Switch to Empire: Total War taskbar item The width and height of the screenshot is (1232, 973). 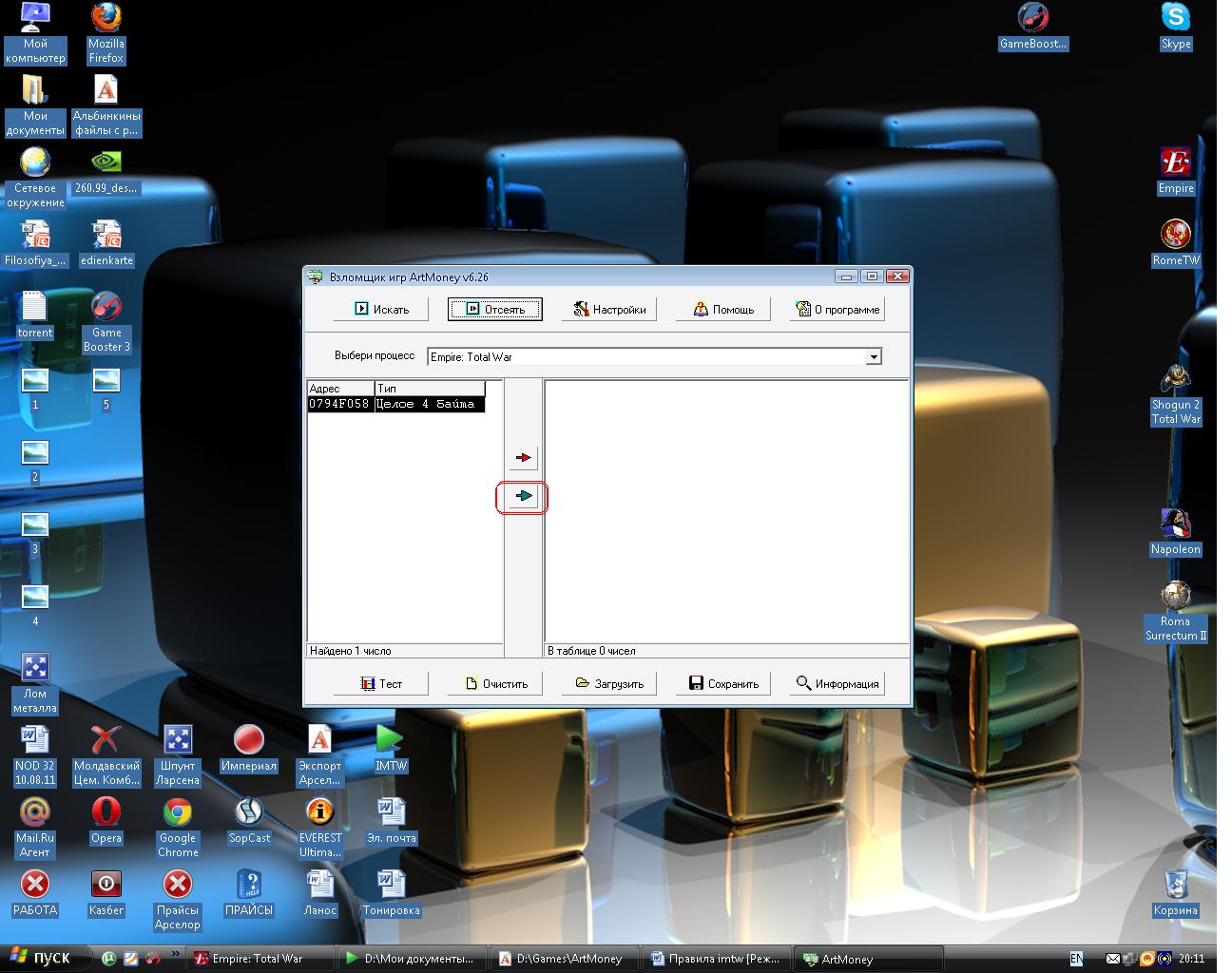[x=259, y=959]
